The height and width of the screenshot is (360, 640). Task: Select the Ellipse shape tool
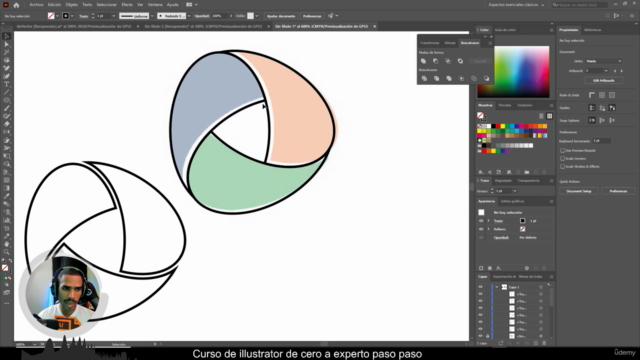click(x=7, y=100)
